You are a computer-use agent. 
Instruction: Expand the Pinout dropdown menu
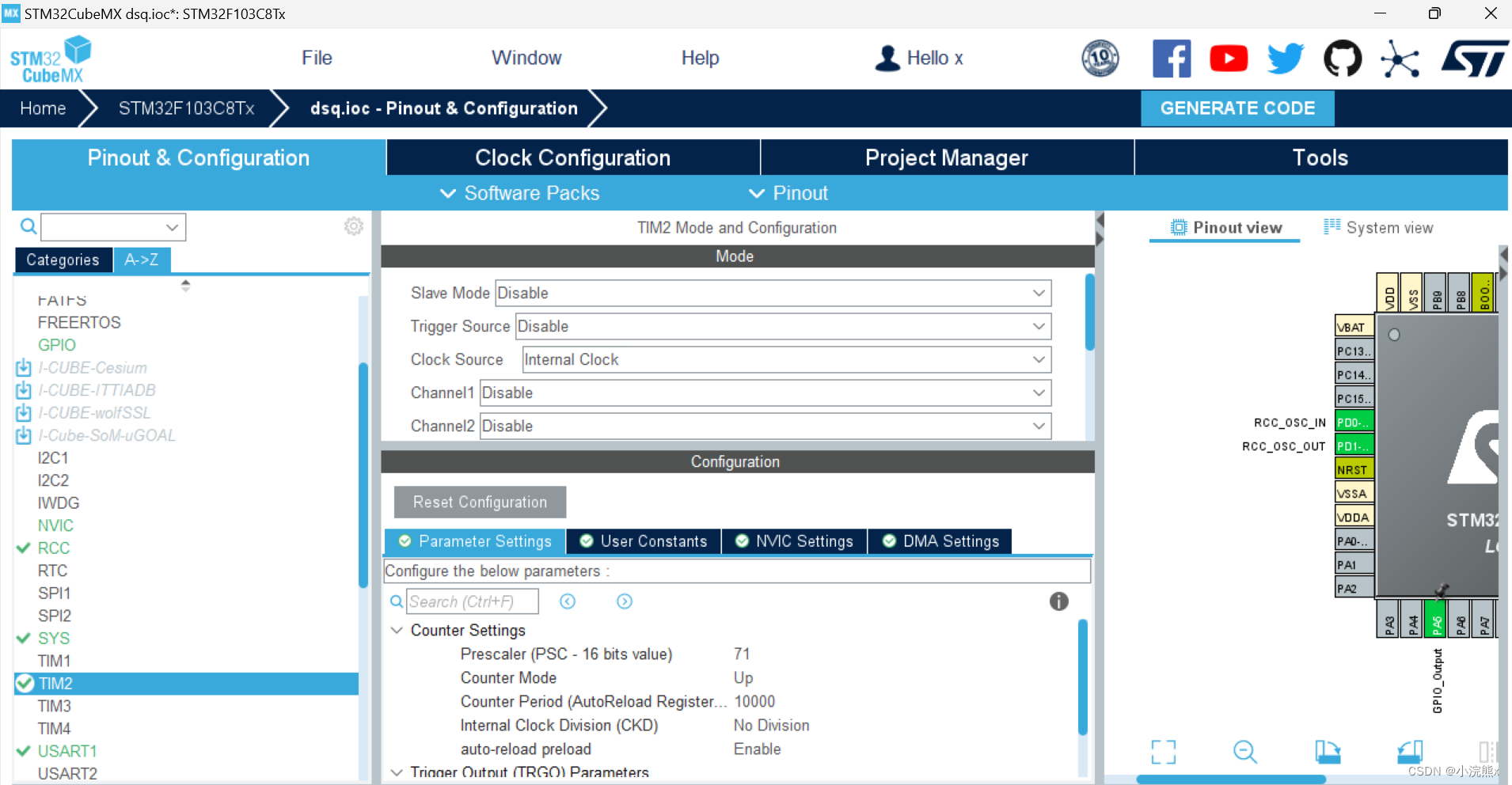(x=788, y=193)
